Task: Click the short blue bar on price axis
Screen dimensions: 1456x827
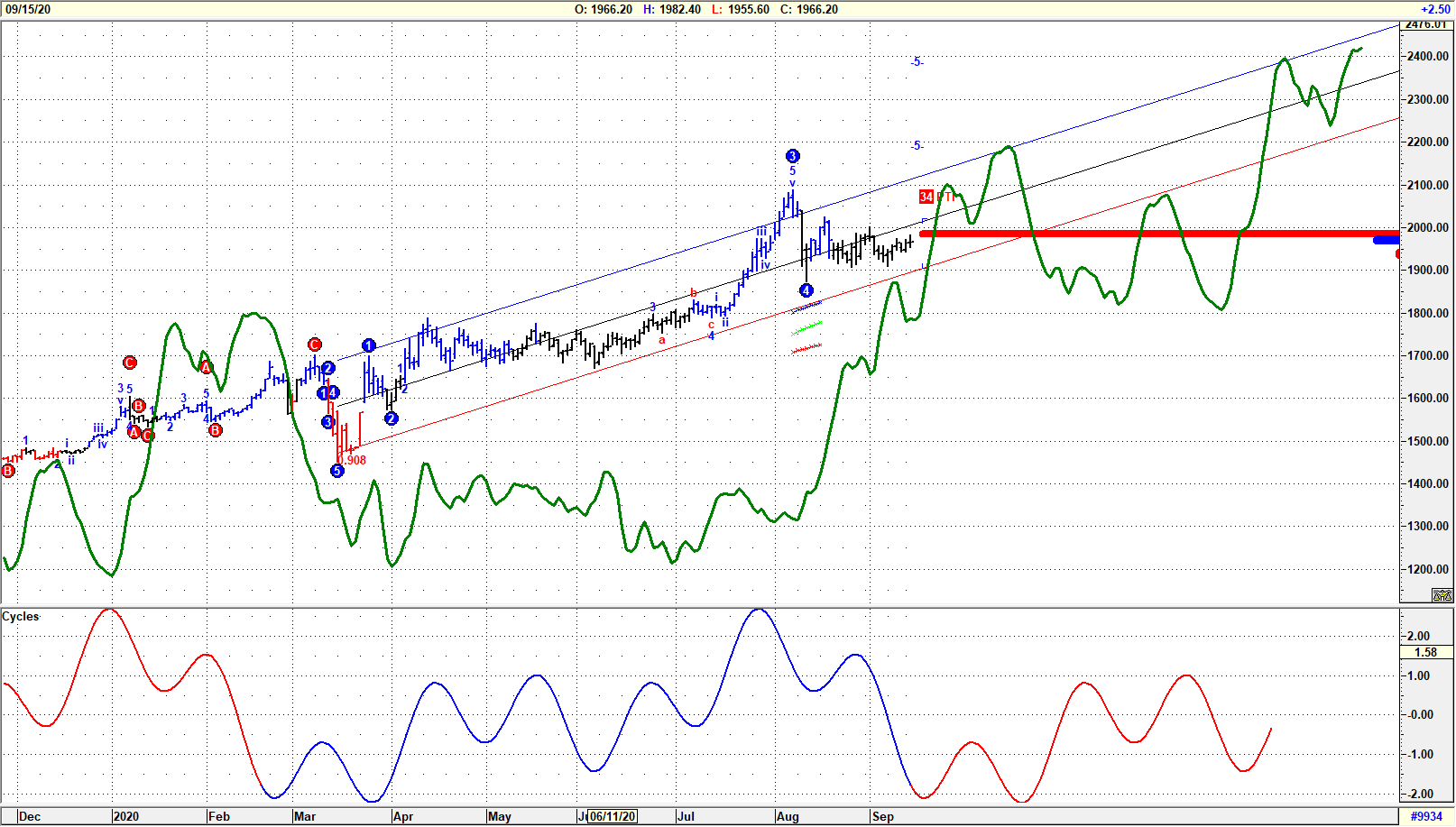Action: [1386, 240]
